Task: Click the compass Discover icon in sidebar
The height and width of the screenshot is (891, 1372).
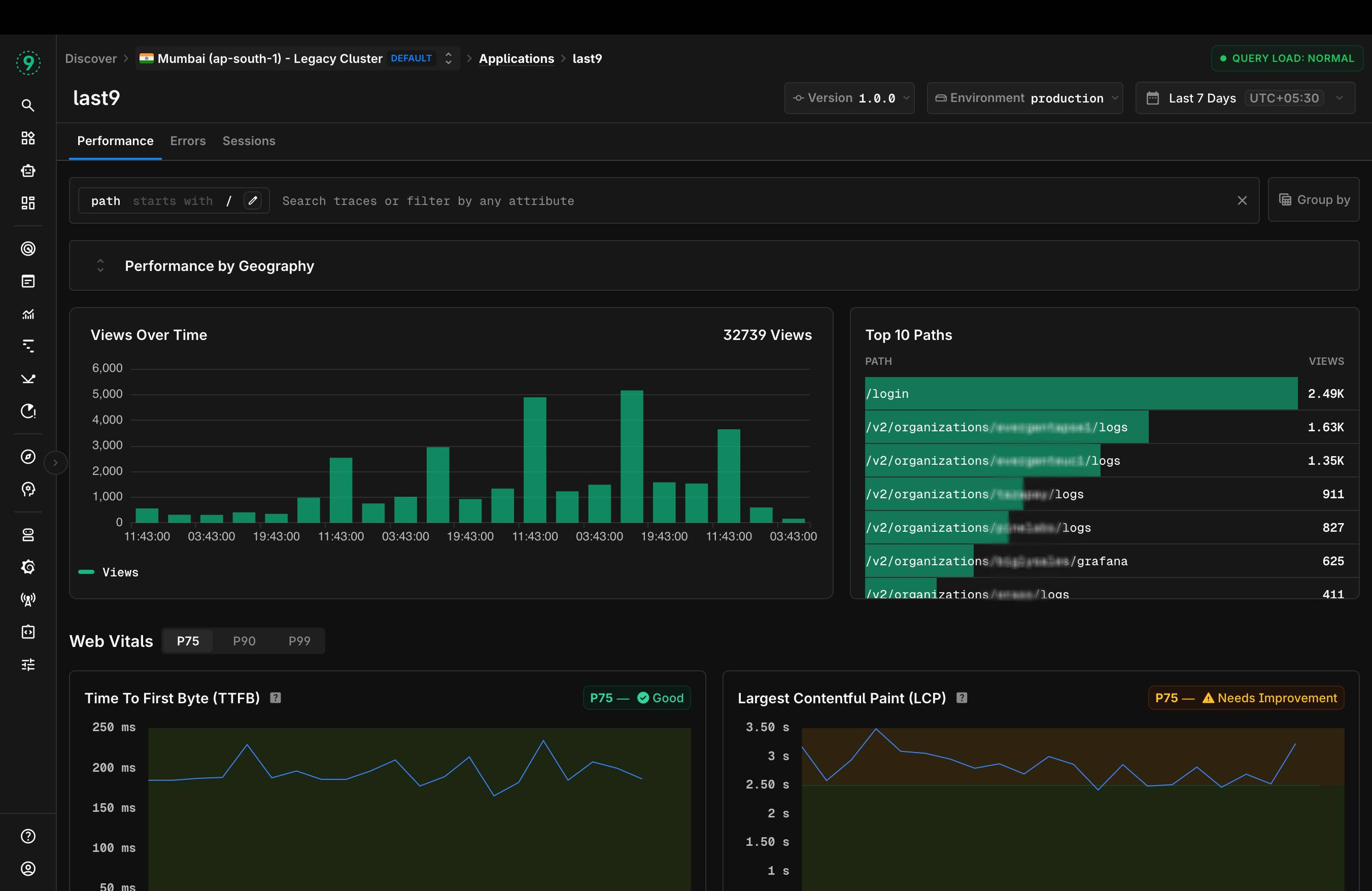Action: point(28,456)
